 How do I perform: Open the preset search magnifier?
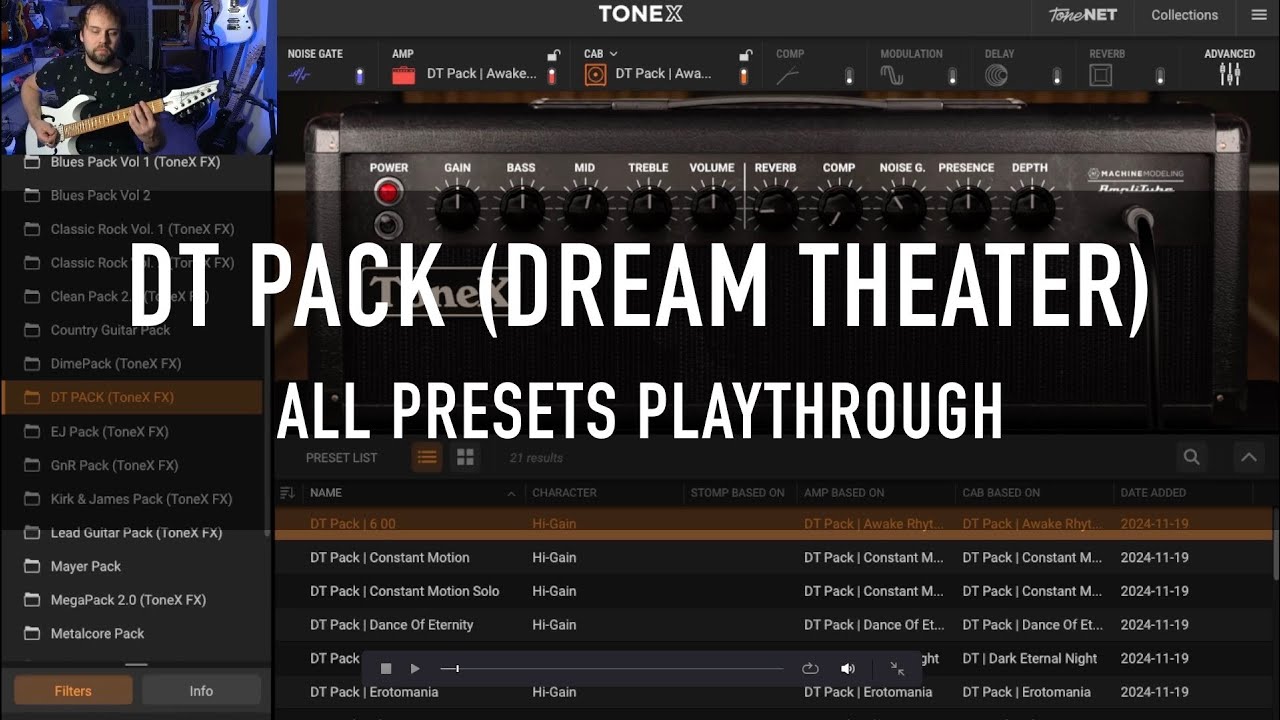1191,457
